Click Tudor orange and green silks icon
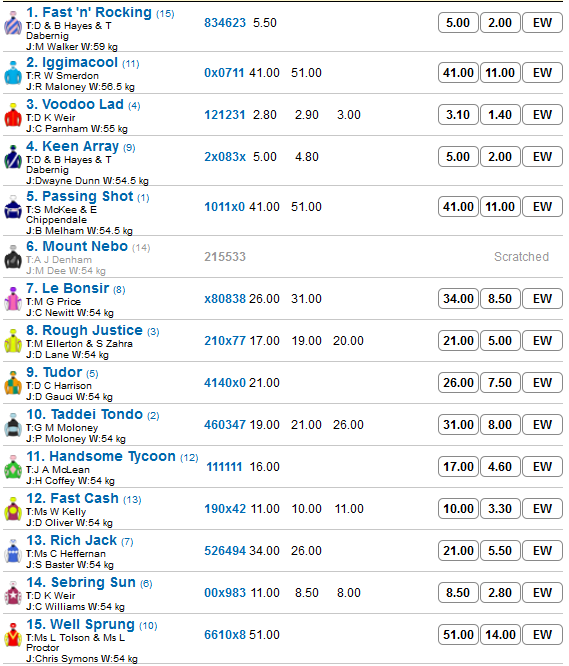 [x=13, y=383]
